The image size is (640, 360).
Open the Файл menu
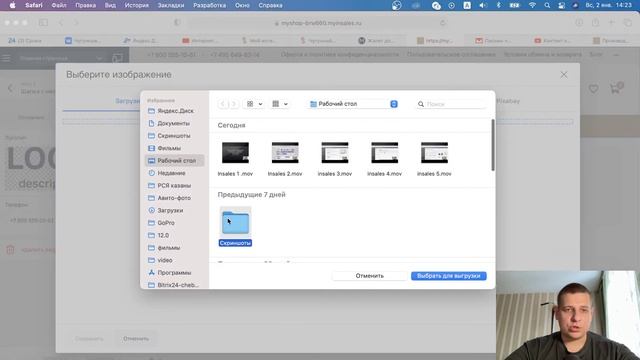click(x=59, y=5)
